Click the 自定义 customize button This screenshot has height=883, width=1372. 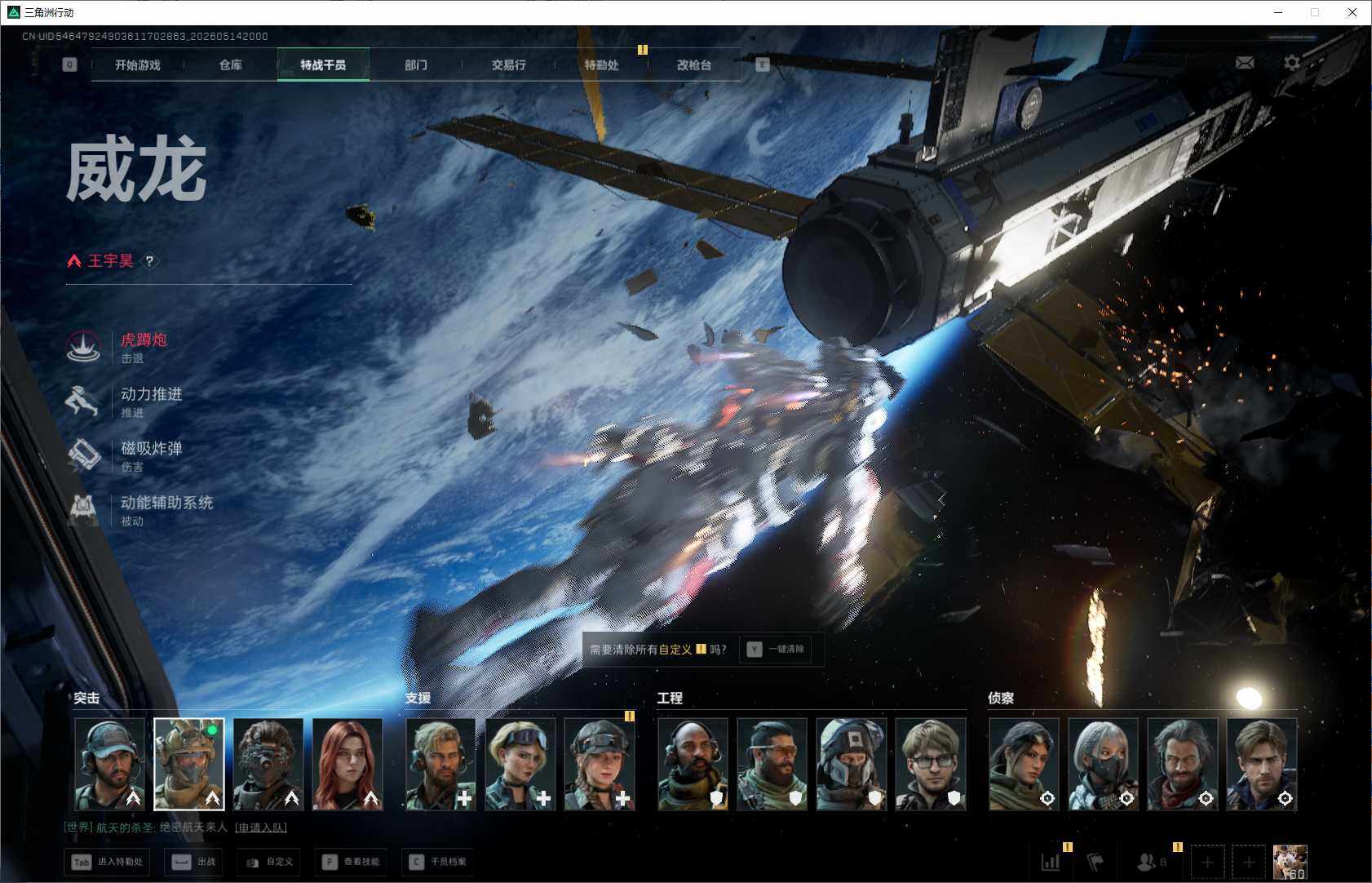coord(268,862)
